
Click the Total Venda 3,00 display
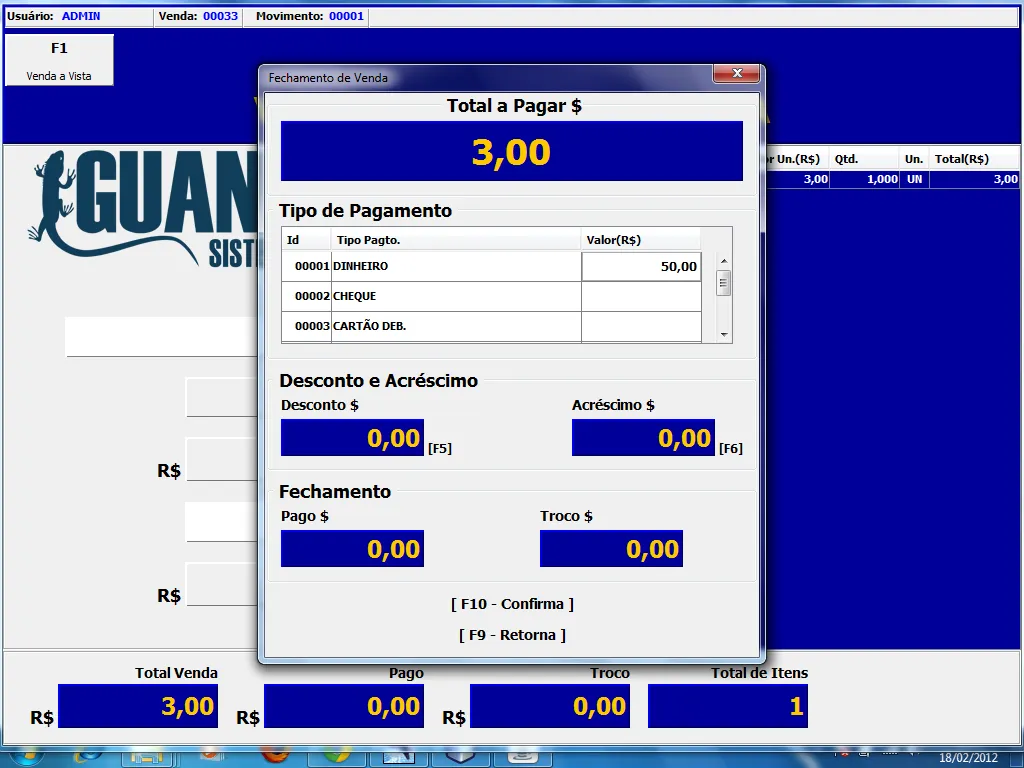click(x=138, y=706)
